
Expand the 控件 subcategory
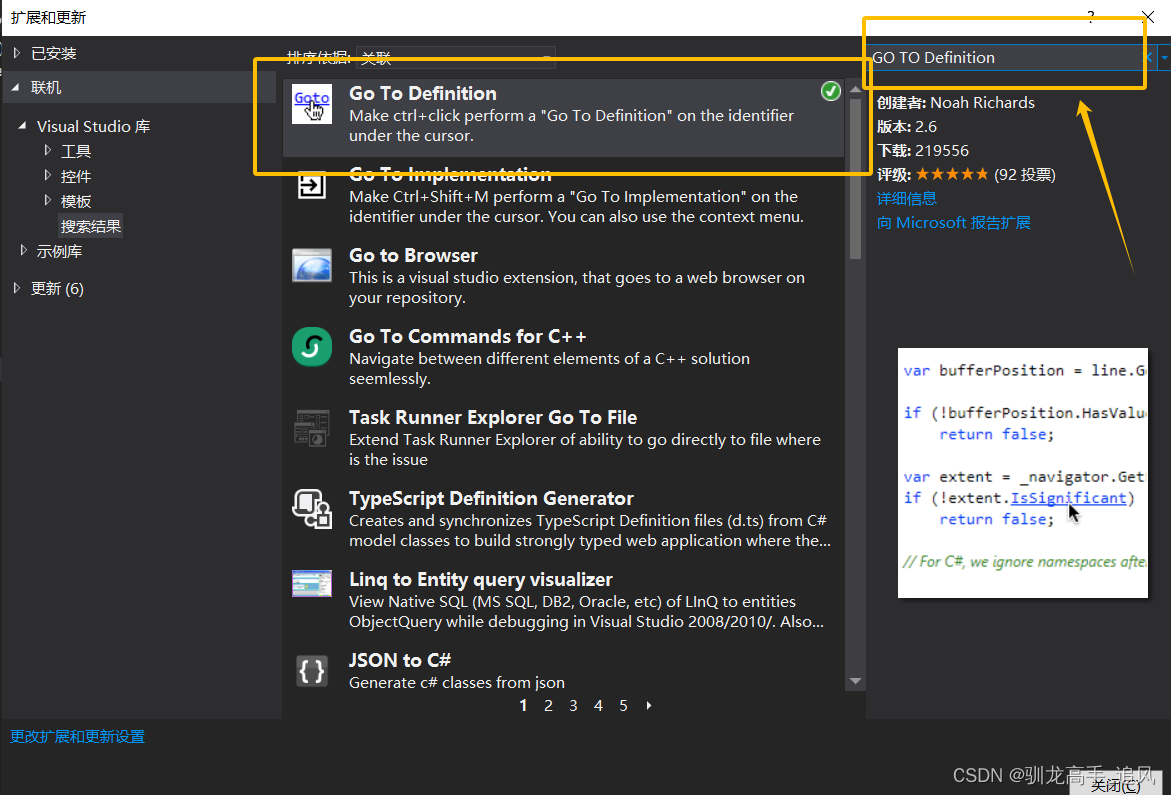(x=48, y=176)
